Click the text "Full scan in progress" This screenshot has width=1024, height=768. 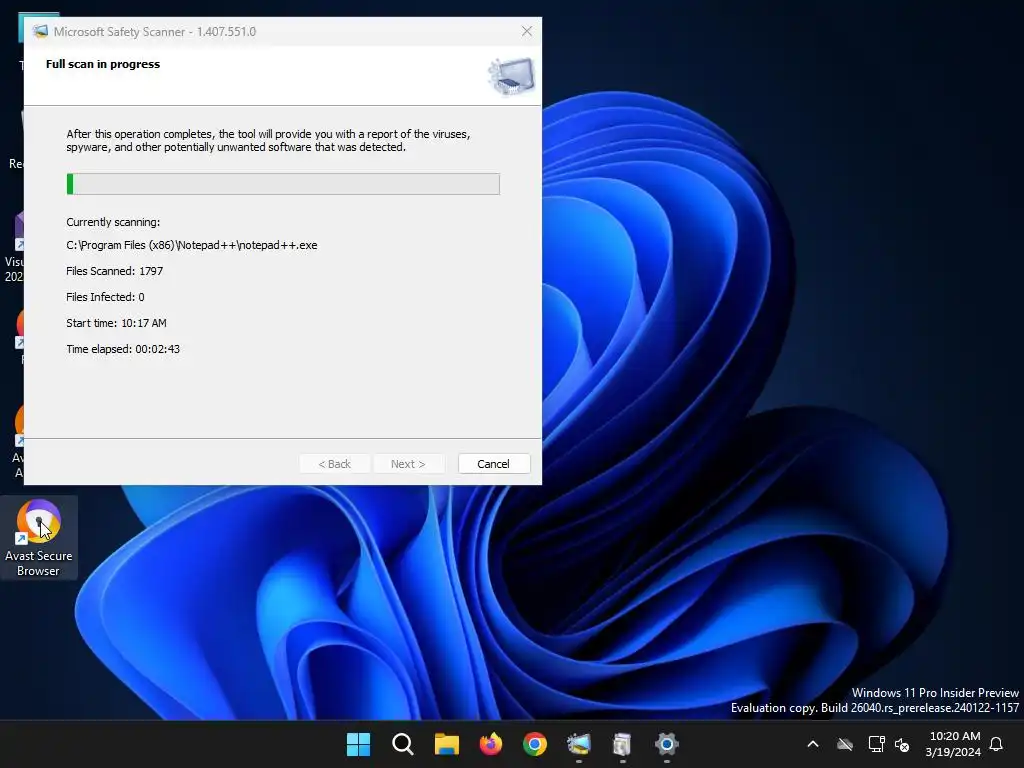click(103, 64)
